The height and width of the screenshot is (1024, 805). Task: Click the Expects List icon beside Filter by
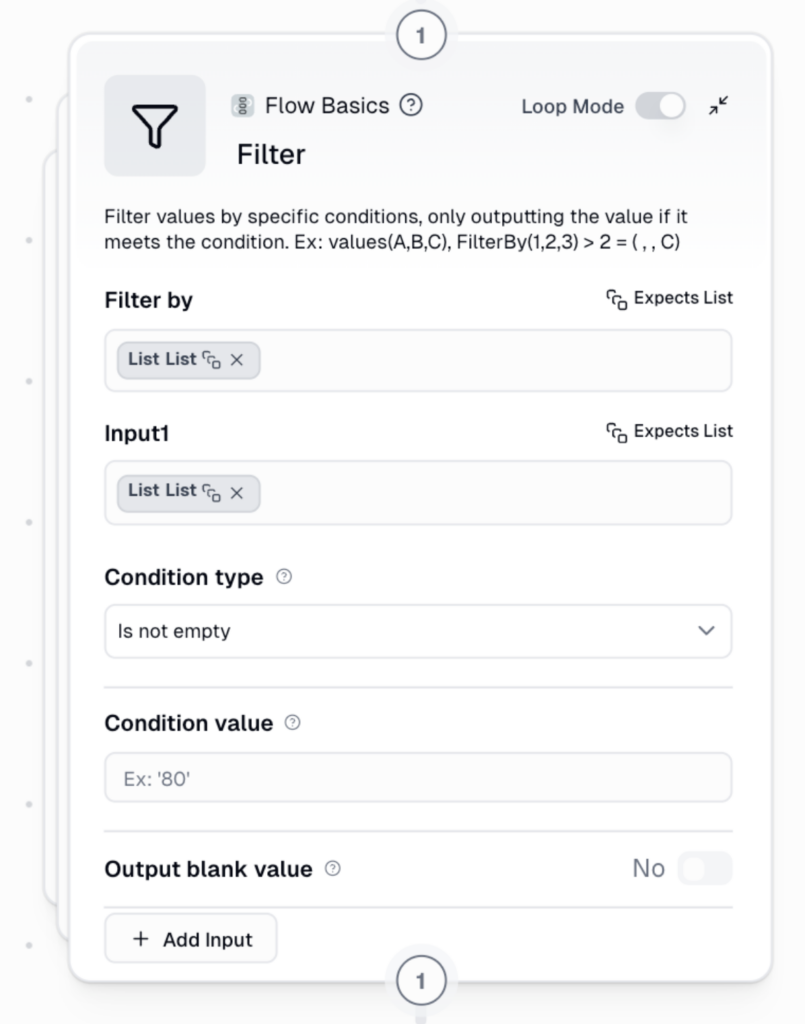coord(617,298)
